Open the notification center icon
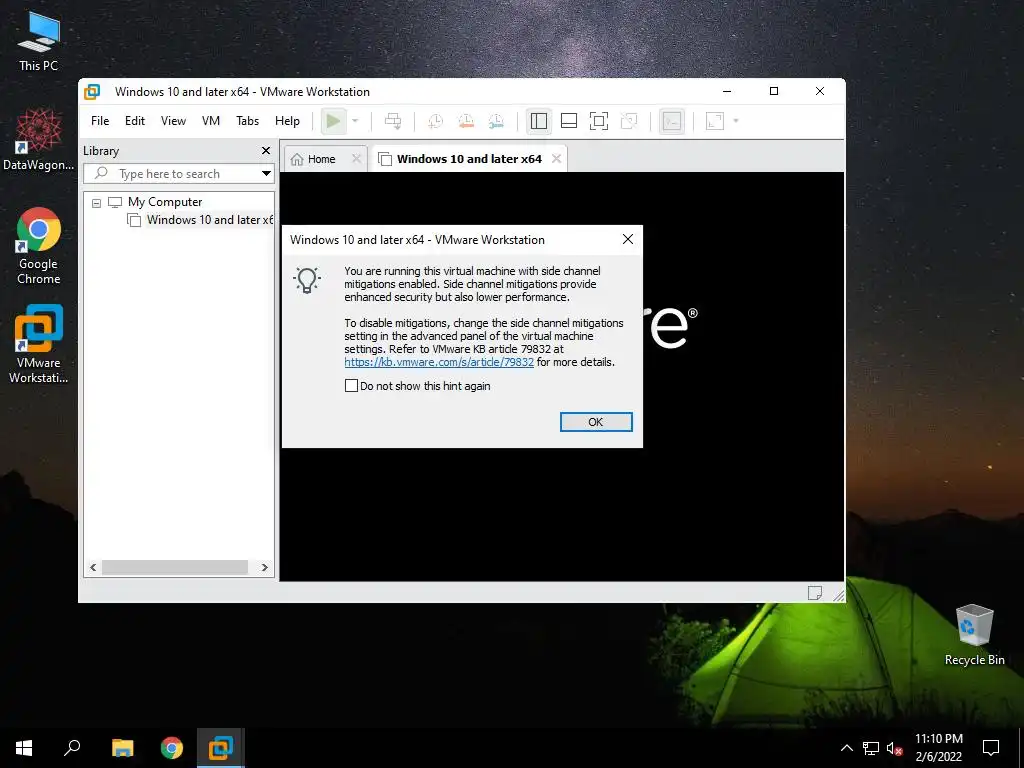The image size is (1024, 768). 991,748
